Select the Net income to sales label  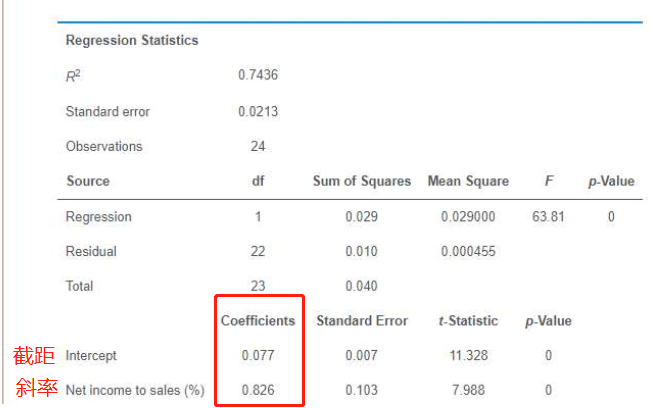tap(134, 390)
